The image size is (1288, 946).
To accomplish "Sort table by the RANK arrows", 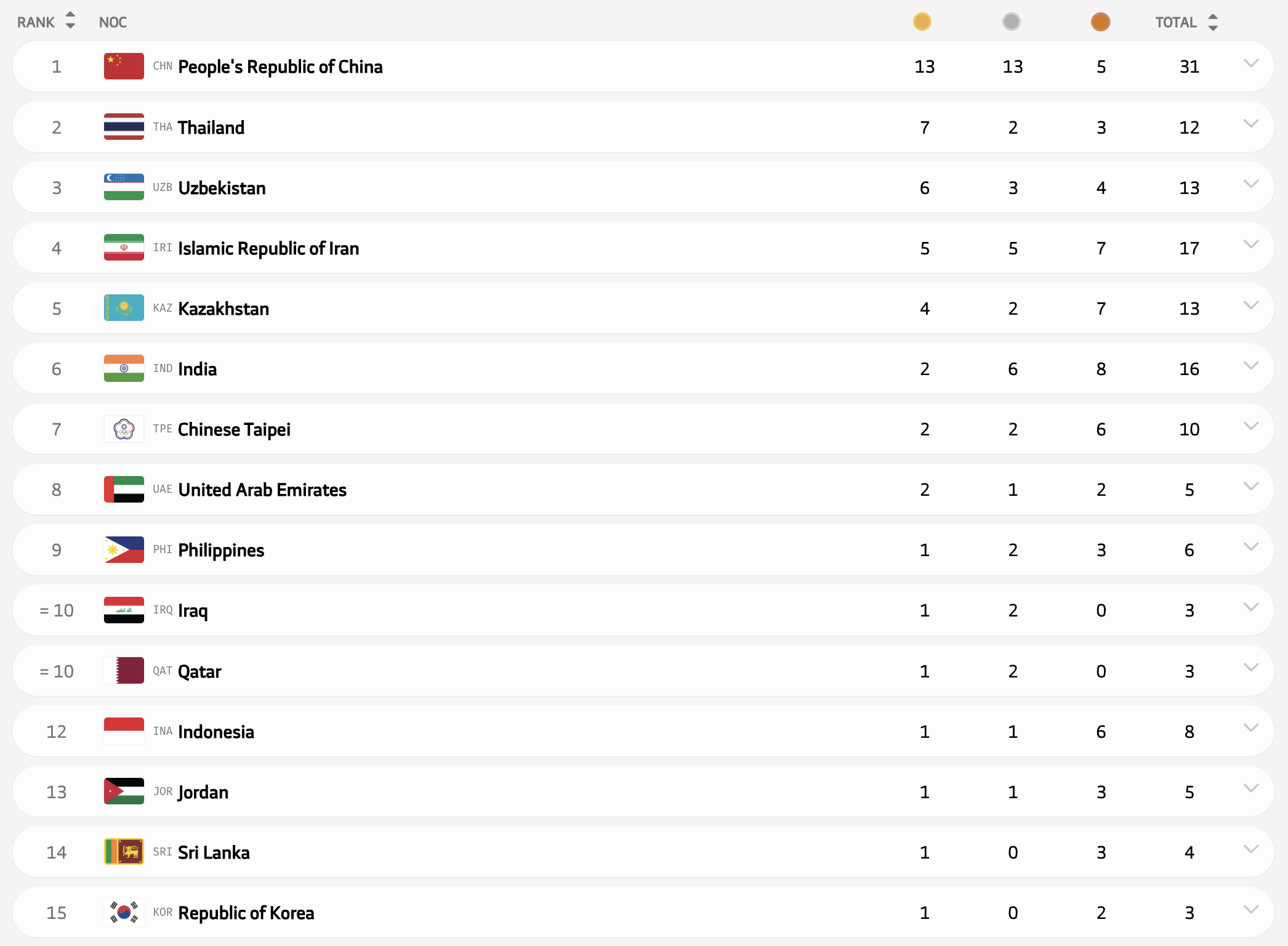I will tap(70, 21).
